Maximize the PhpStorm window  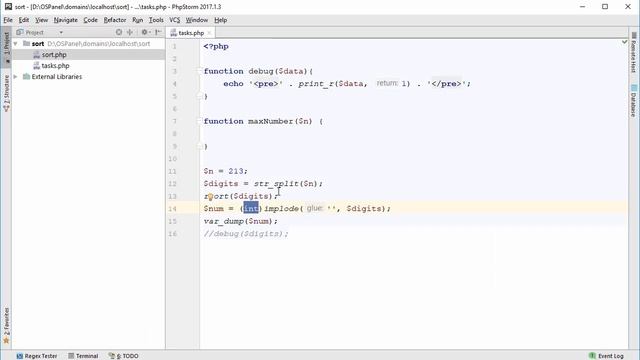click(605, 7)
